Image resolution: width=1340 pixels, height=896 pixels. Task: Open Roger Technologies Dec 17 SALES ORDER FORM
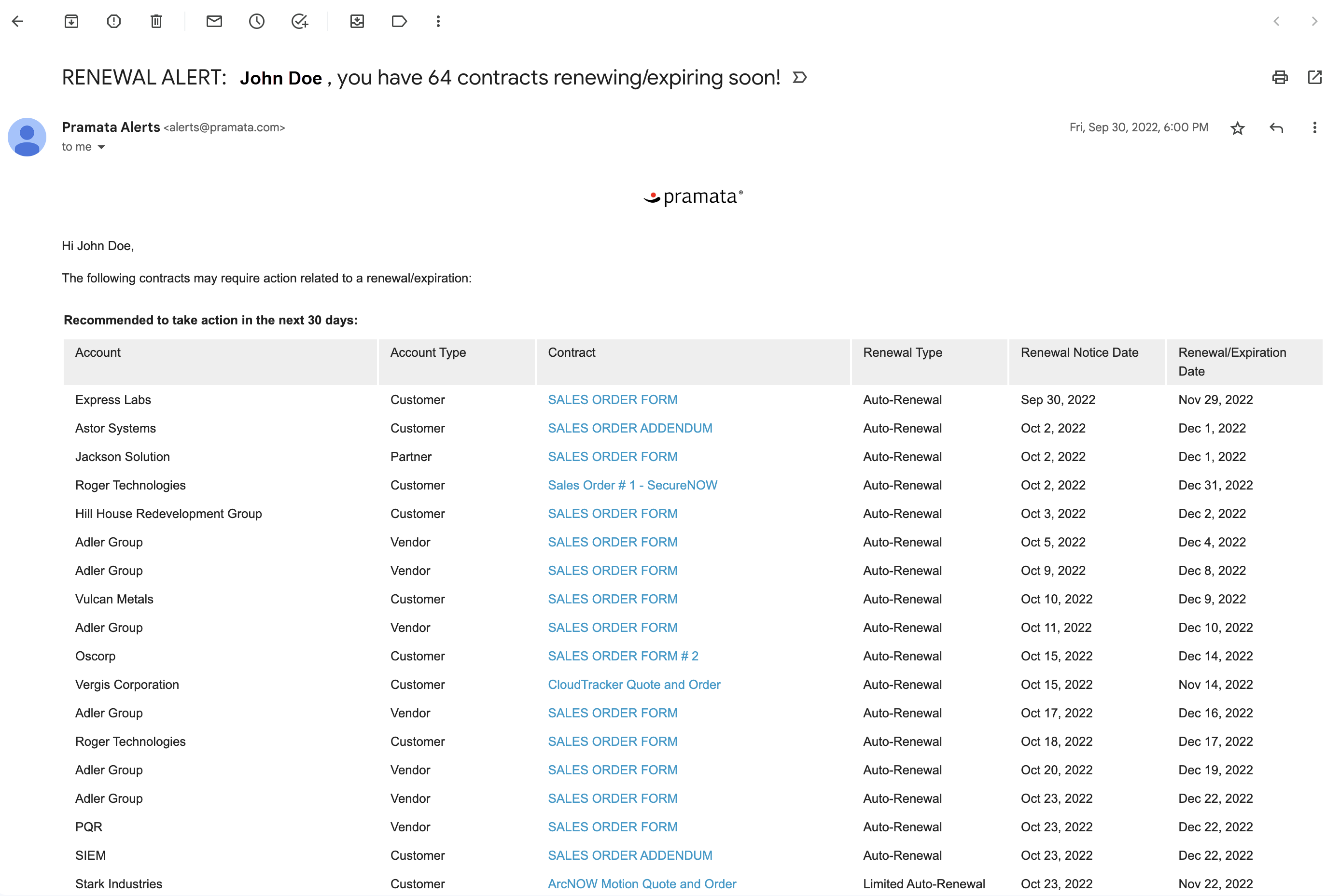pyautogui.click(x=613, y=742)
